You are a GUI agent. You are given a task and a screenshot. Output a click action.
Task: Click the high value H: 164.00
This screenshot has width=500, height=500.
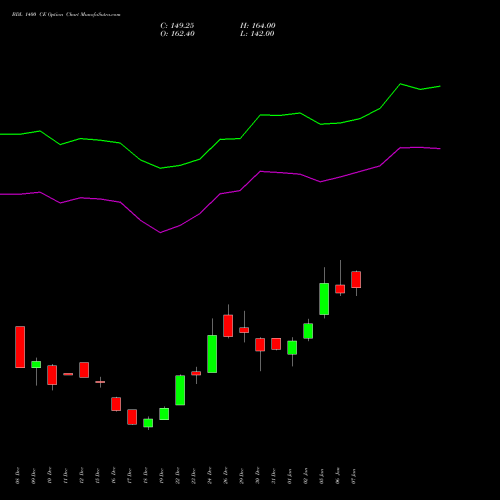pos(258,26)
